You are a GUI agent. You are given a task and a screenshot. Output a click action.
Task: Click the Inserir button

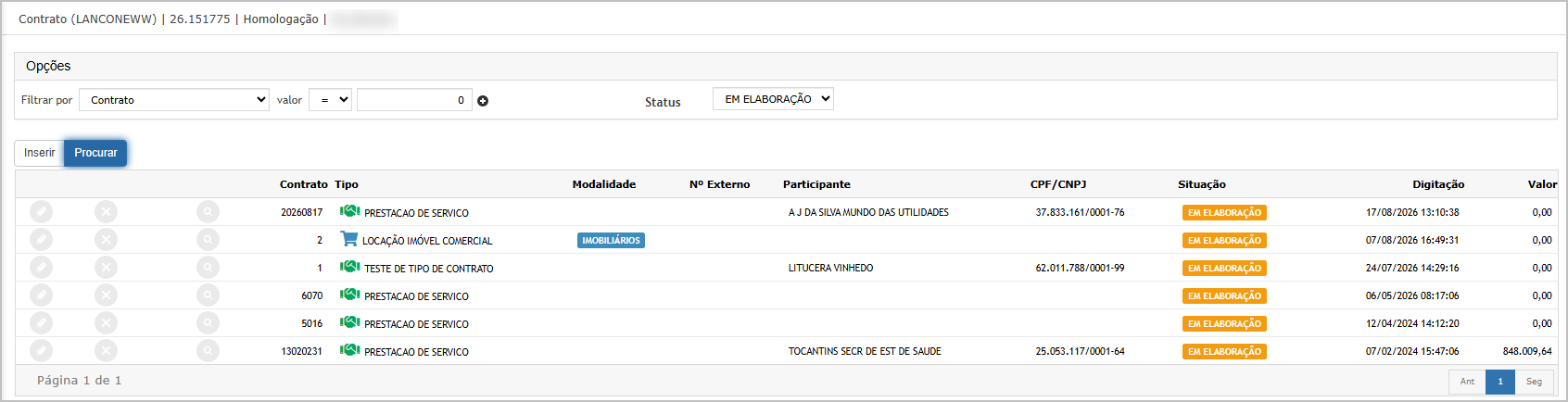click(39, 153)
